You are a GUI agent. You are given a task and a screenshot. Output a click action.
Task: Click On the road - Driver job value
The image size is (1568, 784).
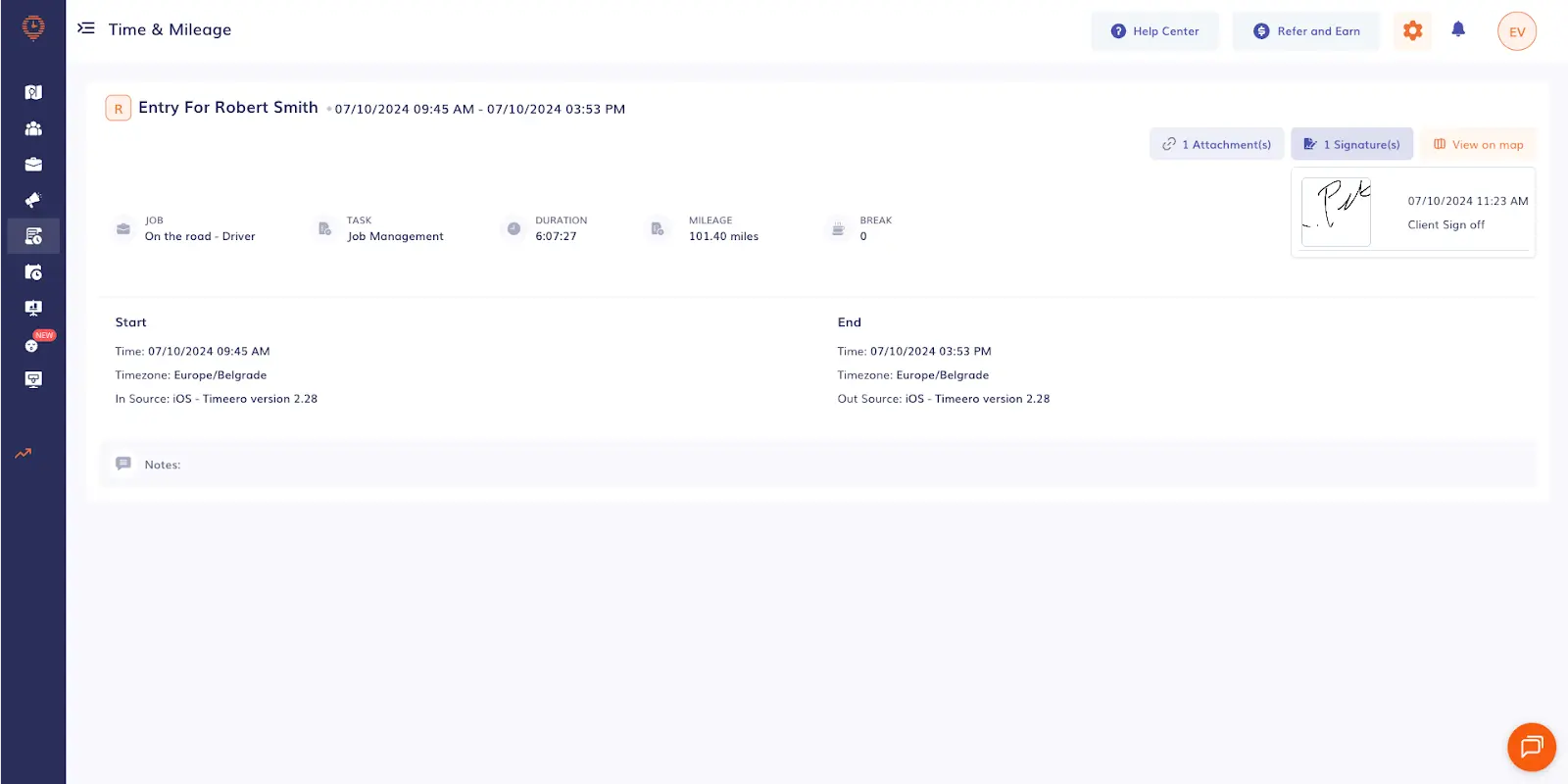coord(200,237)
